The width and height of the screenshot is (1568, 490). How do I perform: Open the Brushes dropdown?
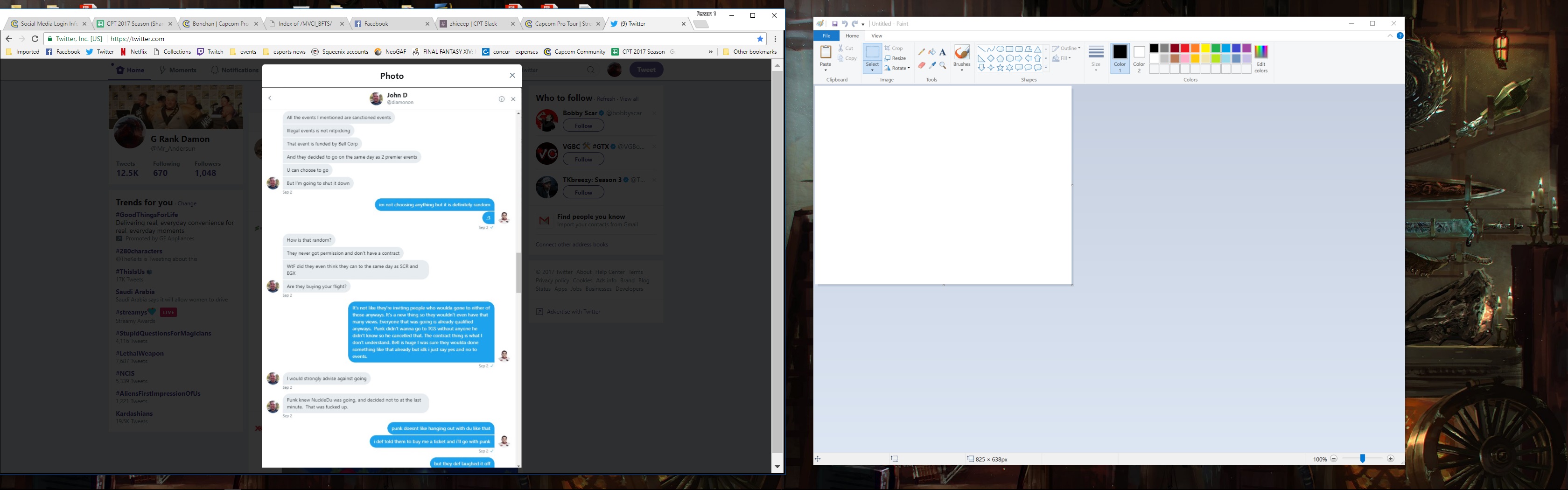[x=962, y=58]
